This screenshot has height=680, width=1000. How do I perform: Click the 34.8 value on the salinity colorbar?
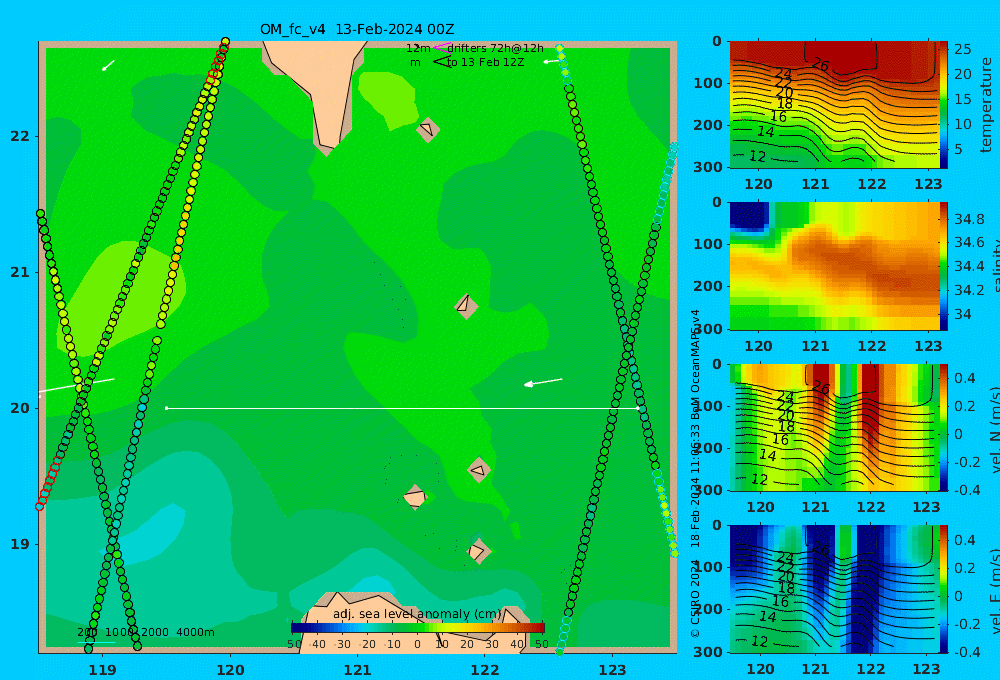[969, 219]
